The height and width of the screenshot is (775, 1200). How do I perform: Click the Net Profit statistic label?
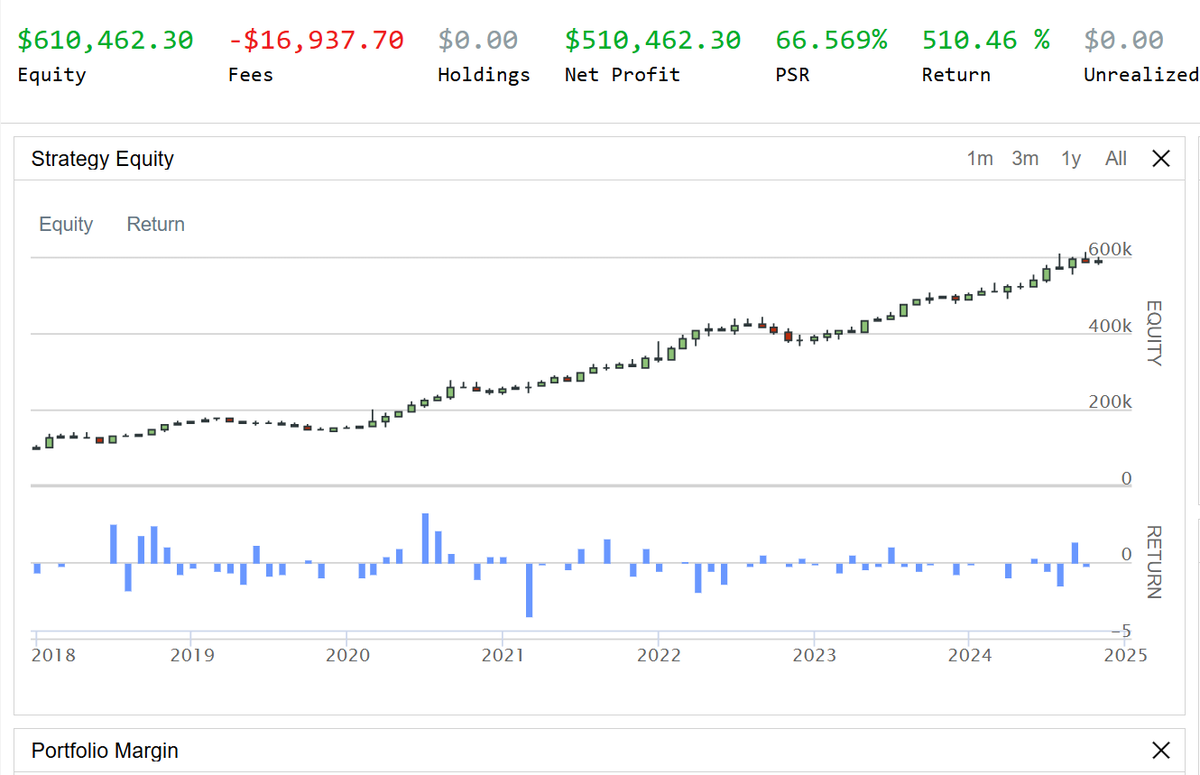[622, 75]
